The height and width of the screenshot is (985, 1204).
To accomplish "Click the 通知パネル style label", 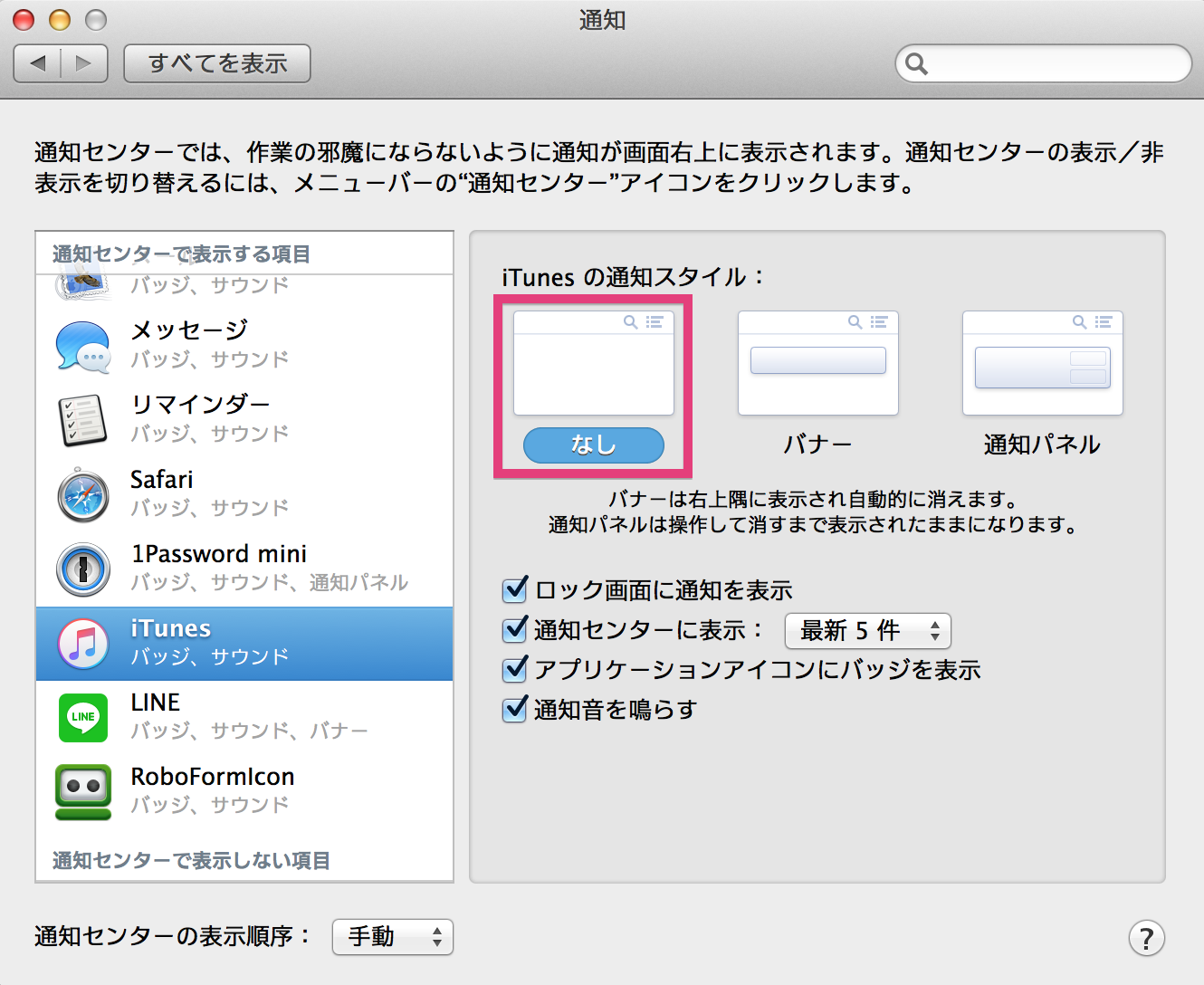I will [1043, 445].
